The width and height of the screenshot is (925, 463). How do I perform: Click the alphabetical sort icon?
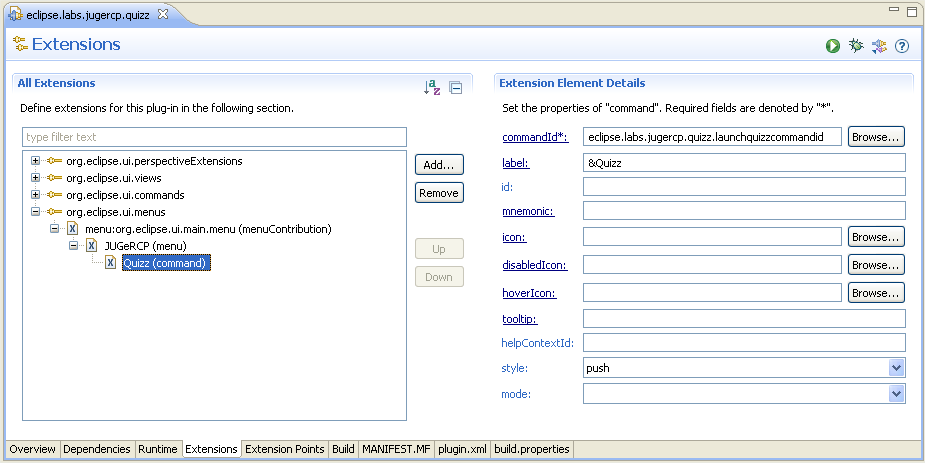click(x=432, y=88)
